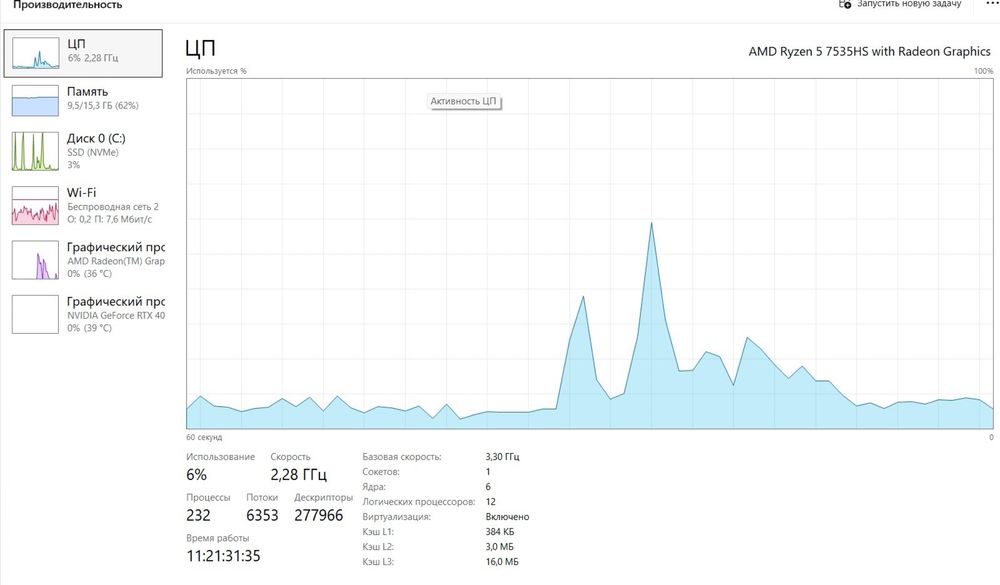The width and height of the screenshot is (1000, 585).
Task: Show the Wi-Fi network performance view
Action: pos(83,205)
